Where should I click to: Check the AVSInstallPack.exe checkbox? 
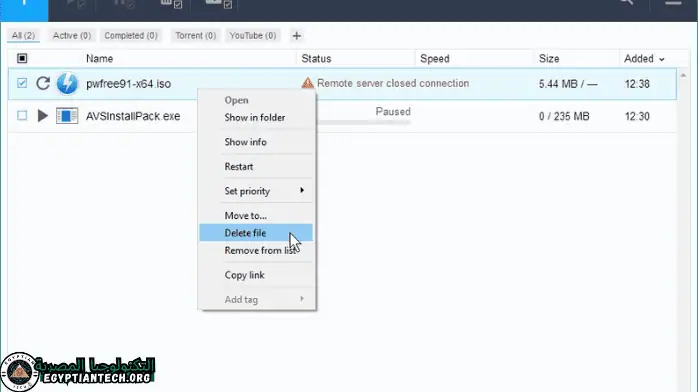pos(22,116)
